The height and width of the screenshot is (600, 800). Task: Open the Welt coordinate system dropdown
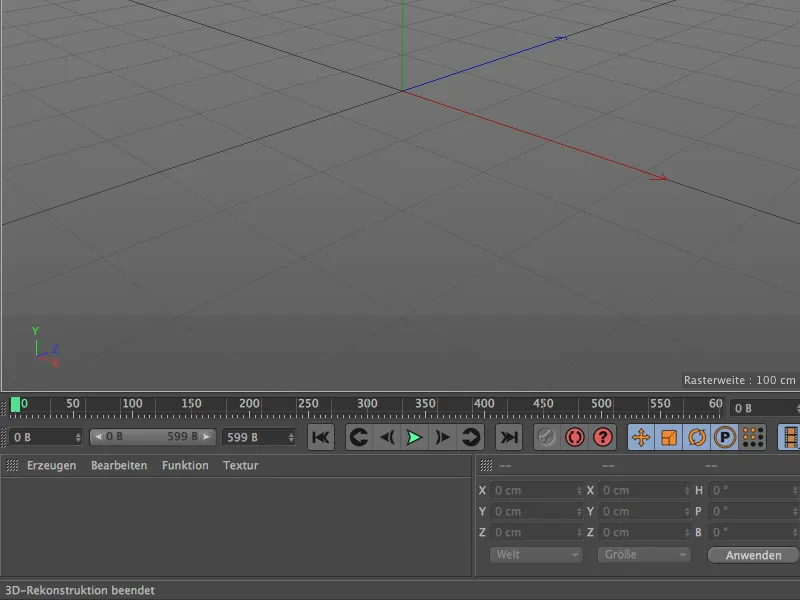pyautogui.click(x=535, y=555)
